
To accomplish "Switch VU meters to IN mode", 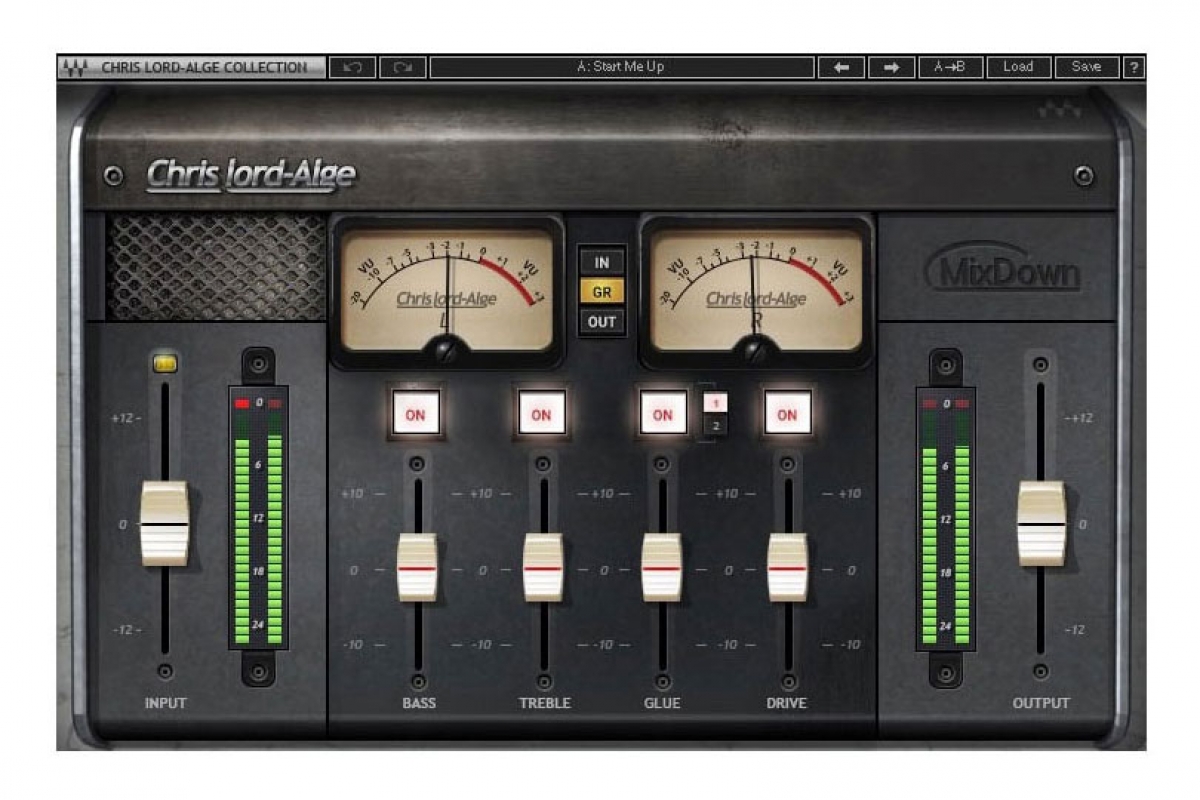I will pos(602,262).
